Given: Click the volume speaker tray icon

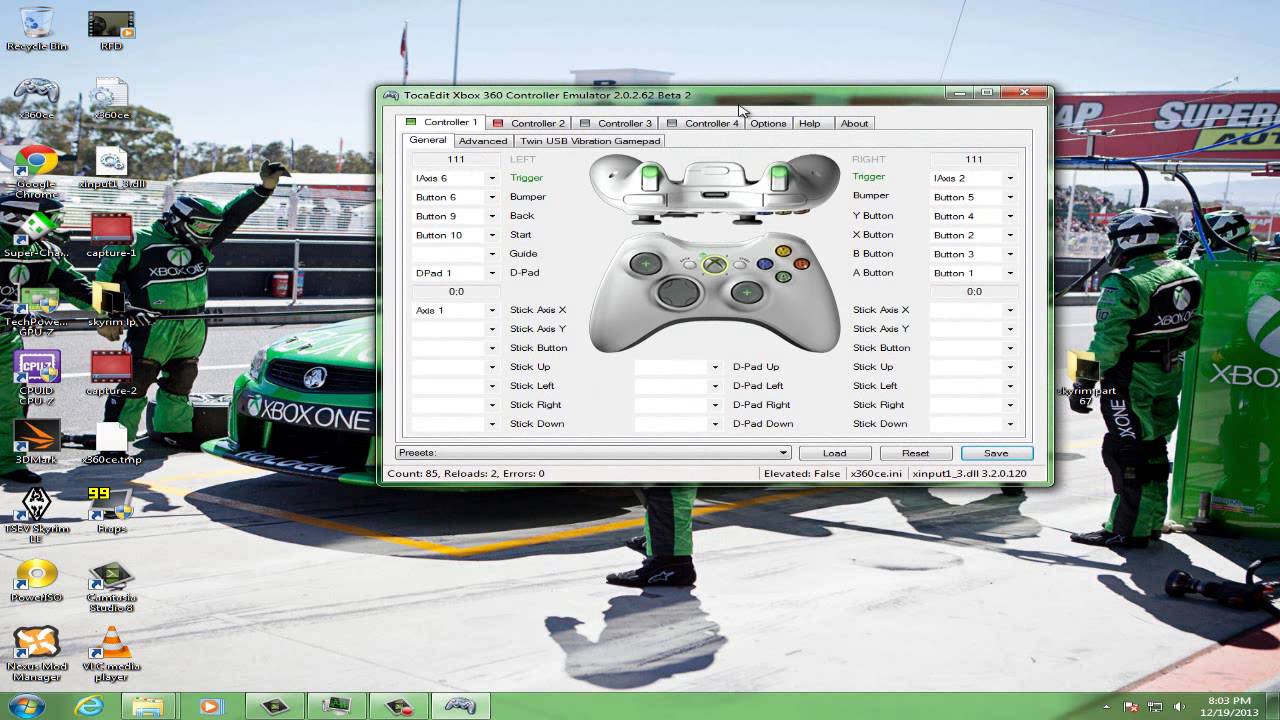Looking at the screenshot, I should [1178, 706].
